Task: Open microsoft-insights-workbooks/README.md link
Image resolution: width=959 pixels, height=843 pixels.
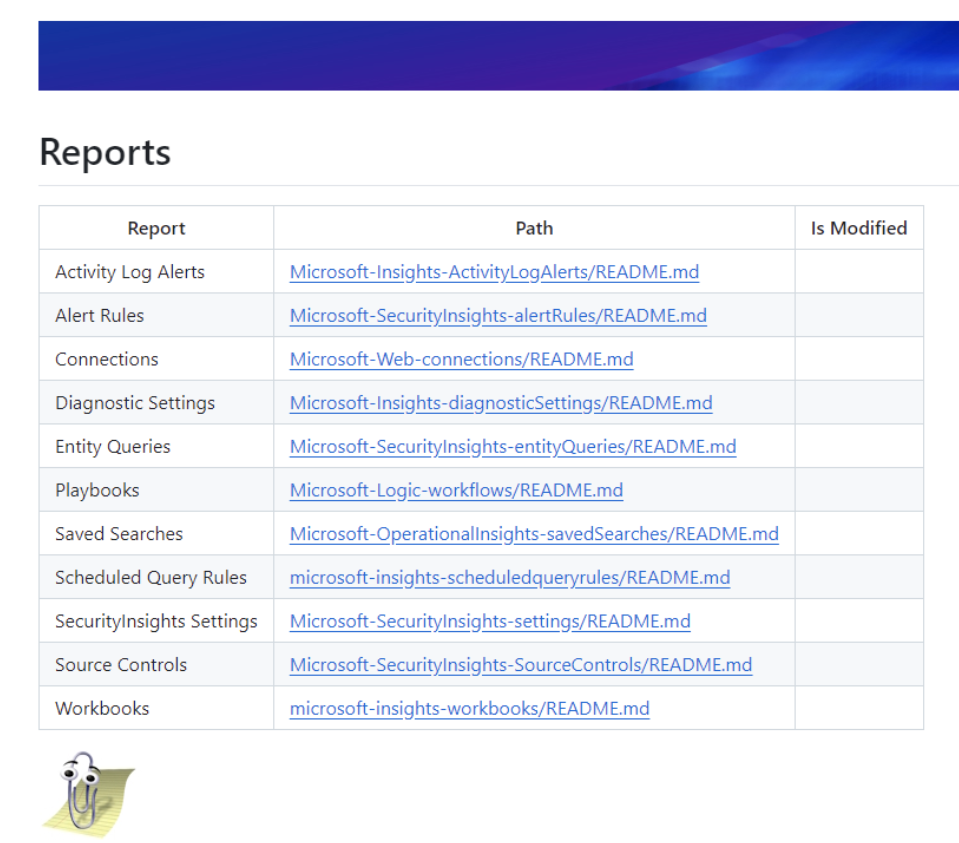Action: (x=469, y=708)
